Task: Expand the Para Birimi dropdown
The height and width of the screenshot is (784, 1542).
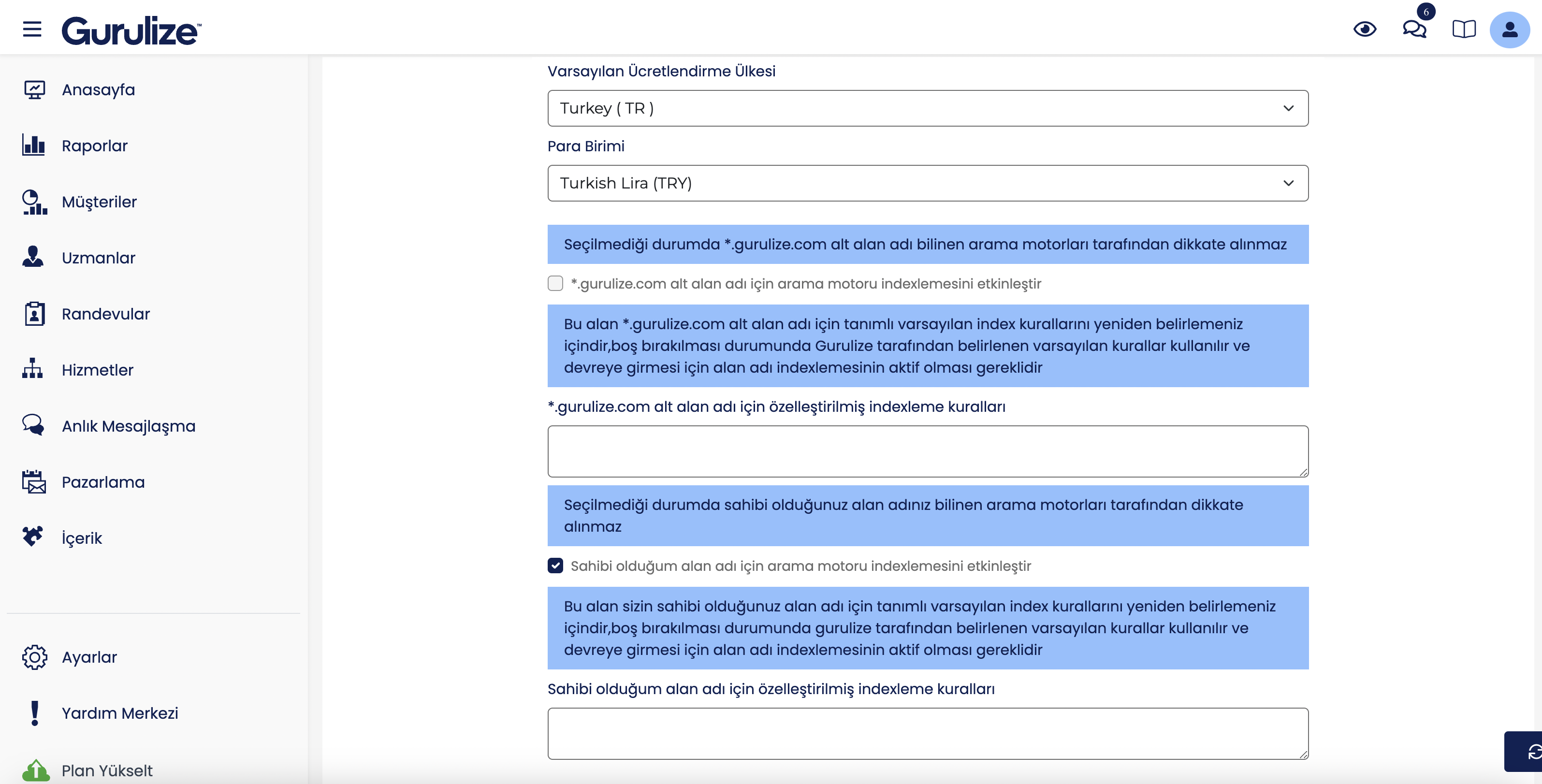Action: tap(927, 183)
